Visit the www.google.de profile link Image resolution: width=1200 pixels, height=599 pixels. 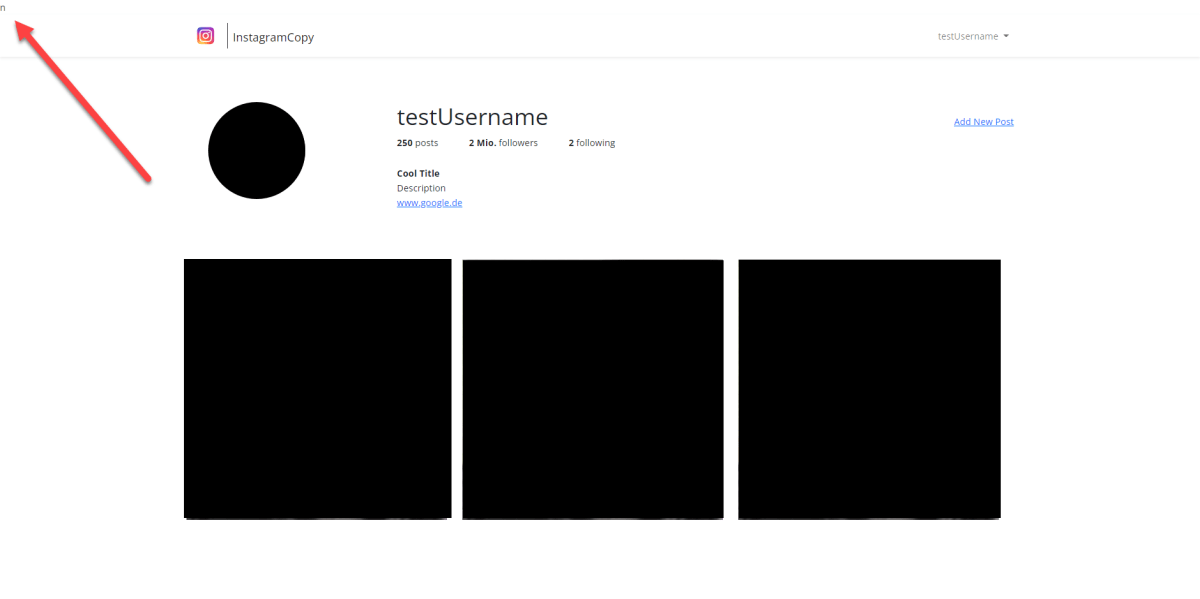[x=429, y=202]
